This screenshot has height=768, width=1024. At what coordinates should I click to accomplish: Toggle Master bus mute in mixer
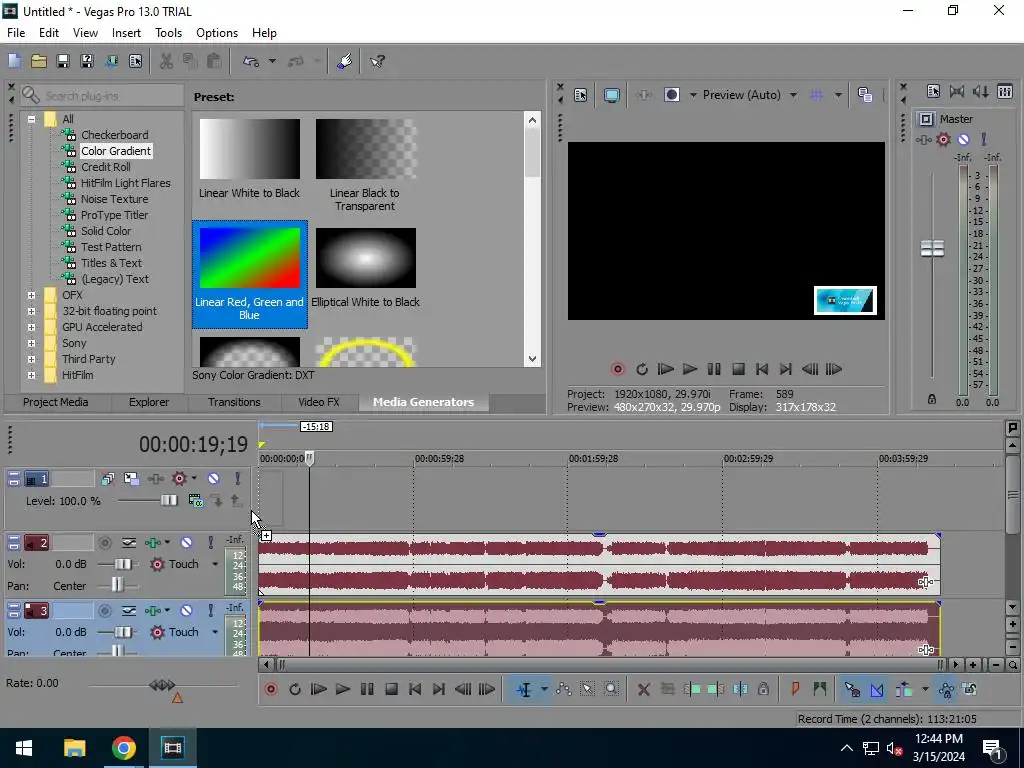(963, 139)
